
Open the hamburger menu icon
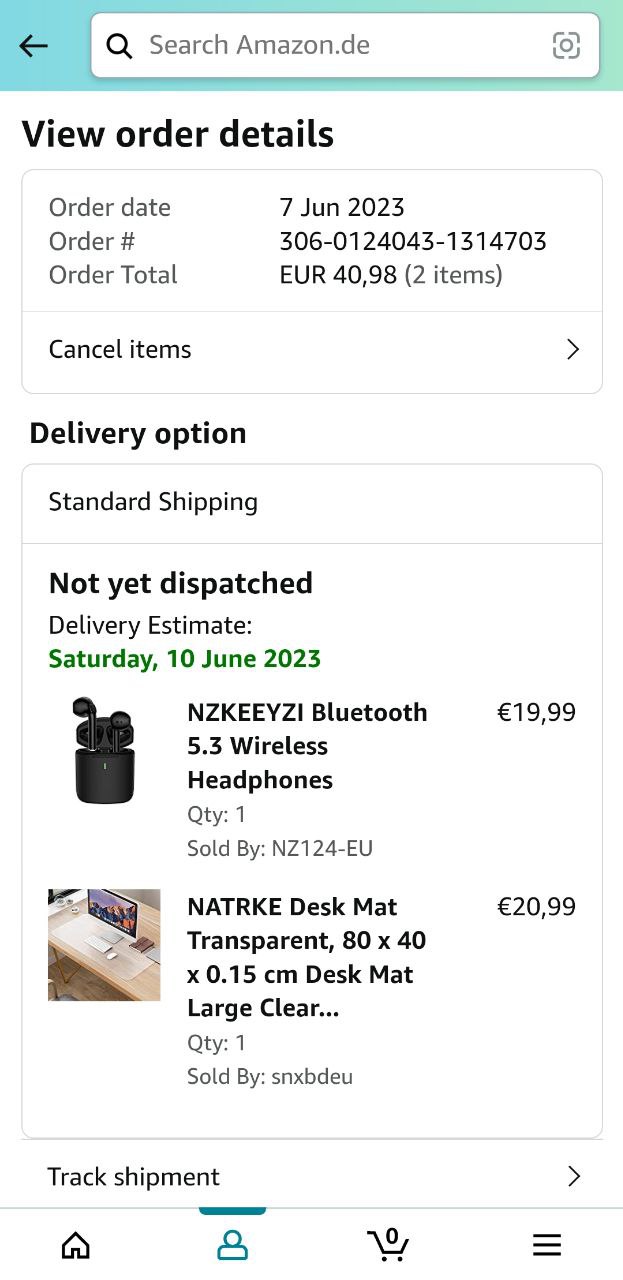pyautogui.click(x=546, y=1244)
